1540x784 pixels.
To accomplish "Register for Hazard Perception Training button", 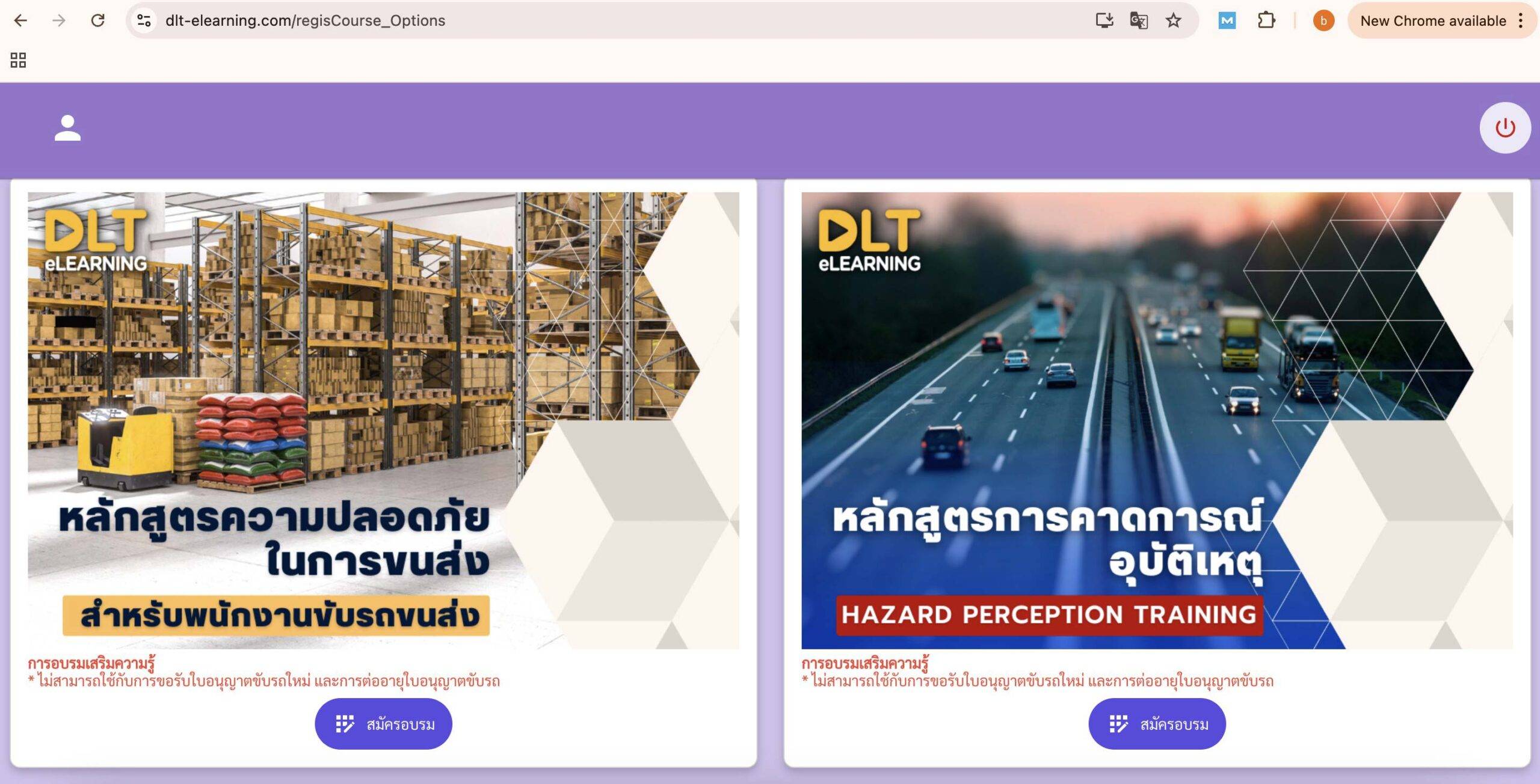I will (x=1157, y=724).
